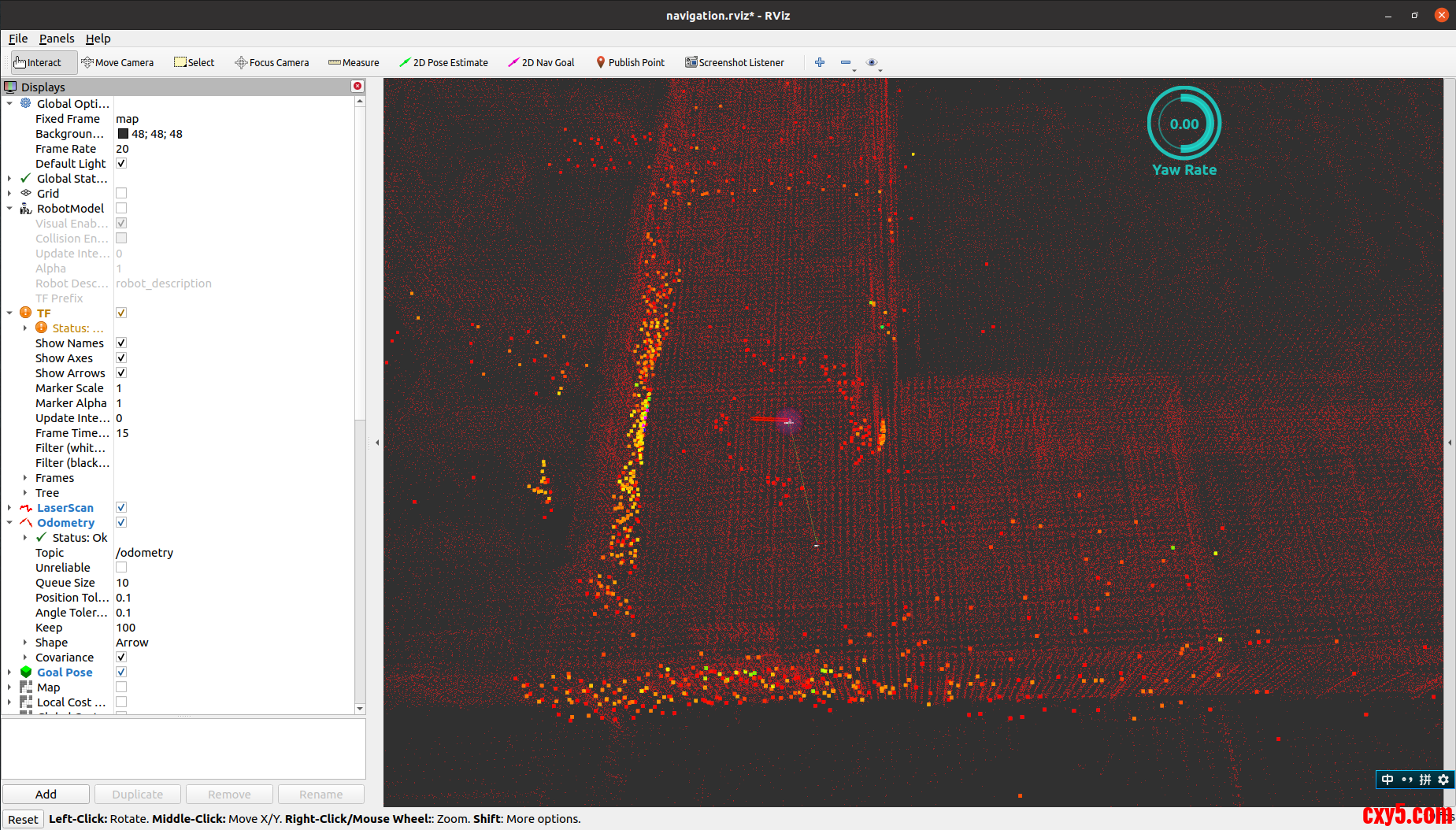Viewport: 1456px width, 830px height.
Task: Choose the Measure tool
Action: pos(354,62)
